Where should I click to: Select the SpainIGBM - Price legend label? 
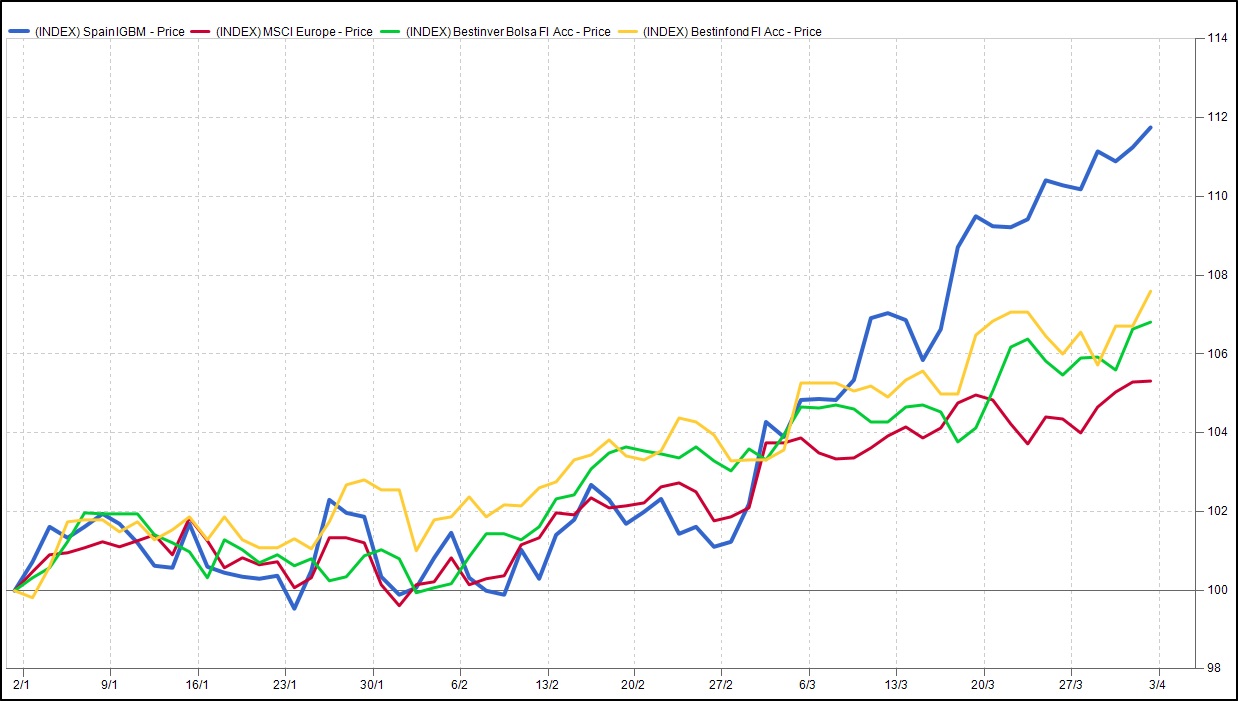coord(110,32)
